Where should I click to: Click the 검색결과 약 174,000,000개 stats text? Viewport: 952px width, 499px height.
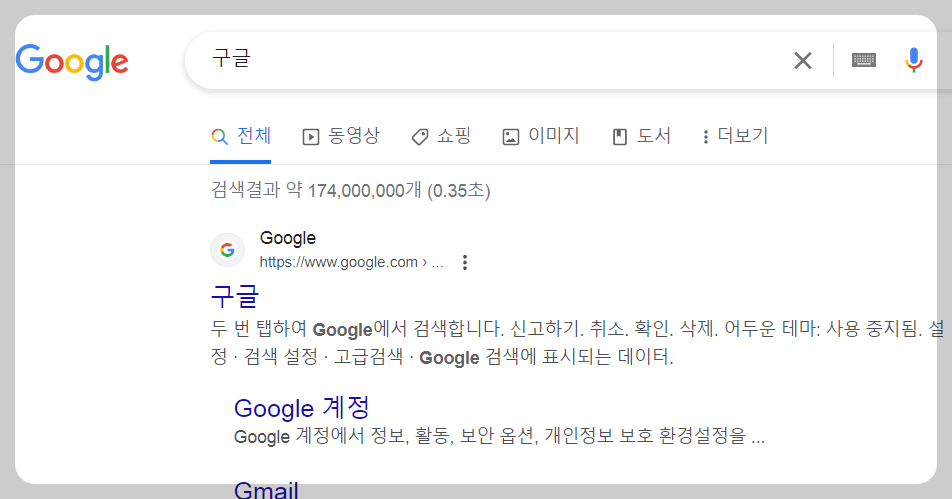point(350,191)
